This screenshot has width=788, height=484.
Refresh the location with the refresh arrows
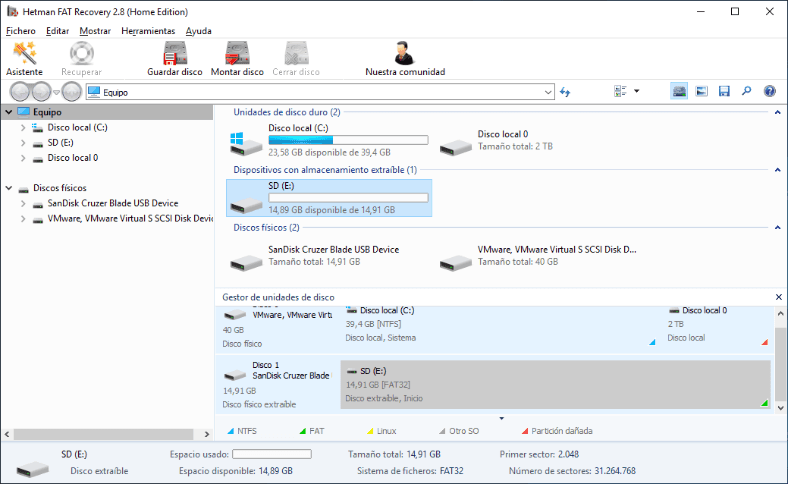coord(565,92)
